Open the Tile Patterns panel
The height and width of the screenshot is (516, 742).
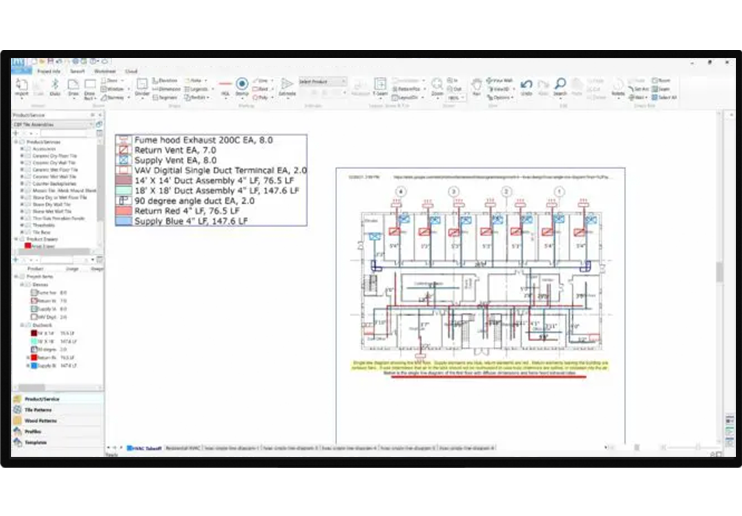point(42,410)
